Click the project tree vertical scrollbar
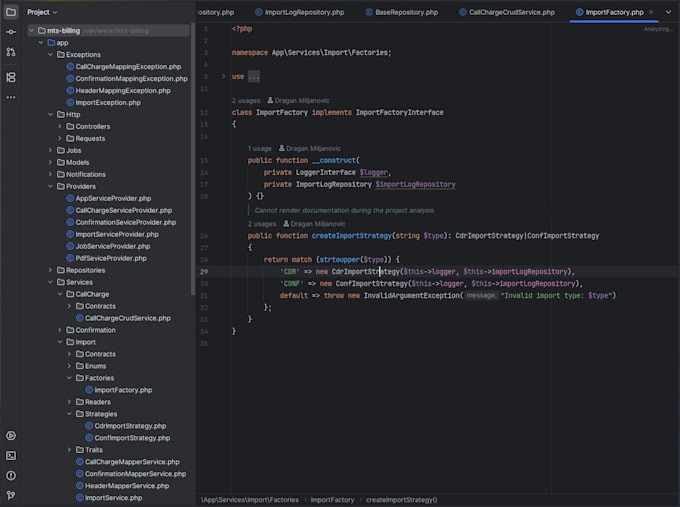680x507 pixels. 193,160
